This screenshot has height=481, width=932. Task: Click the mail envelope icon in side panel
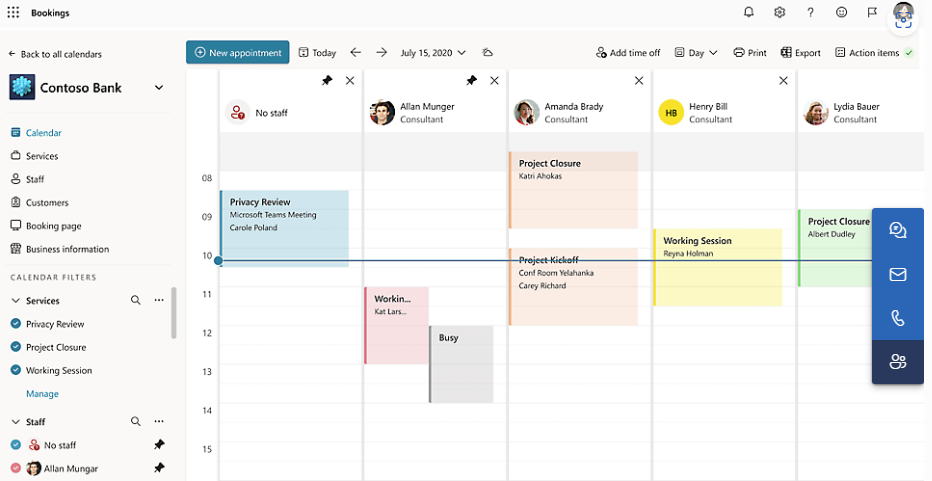point(897,274)
